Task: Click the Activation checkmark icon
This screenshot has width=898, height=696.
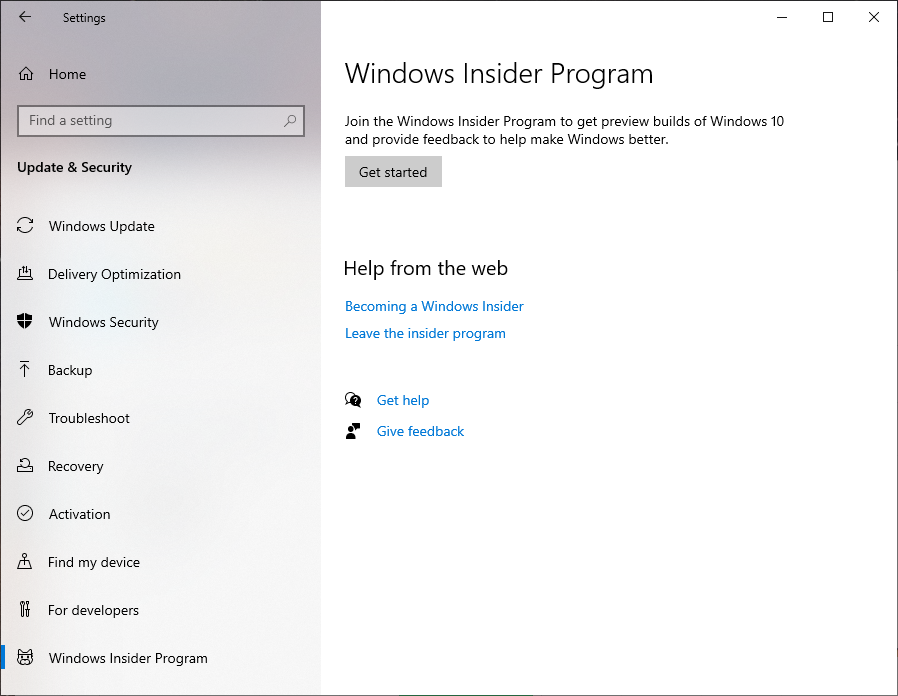Action: pyautogui.click(x=25, y=513)
